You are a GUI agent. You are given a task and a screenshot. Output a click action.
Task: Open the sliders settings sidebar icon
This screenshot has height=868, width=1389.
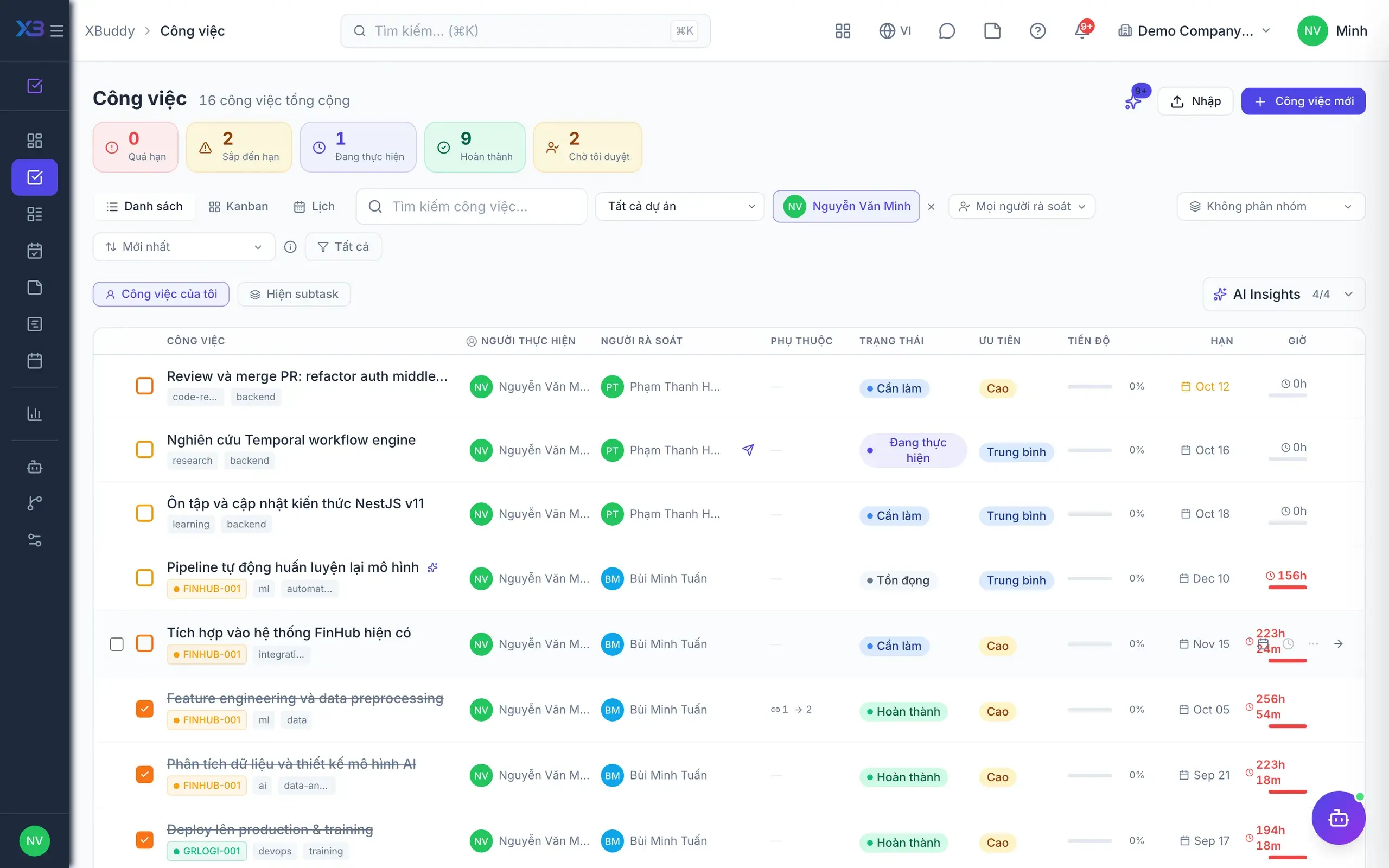pos(34,540)
